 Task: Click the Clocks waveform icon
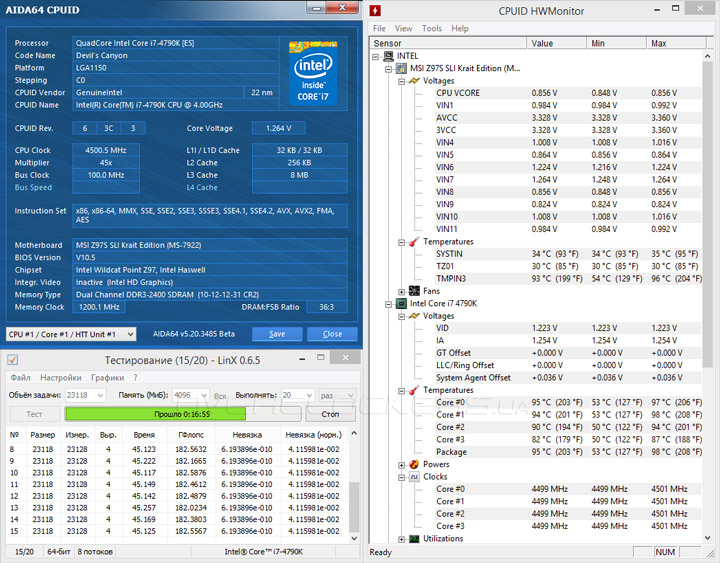[x=414, y=477]
